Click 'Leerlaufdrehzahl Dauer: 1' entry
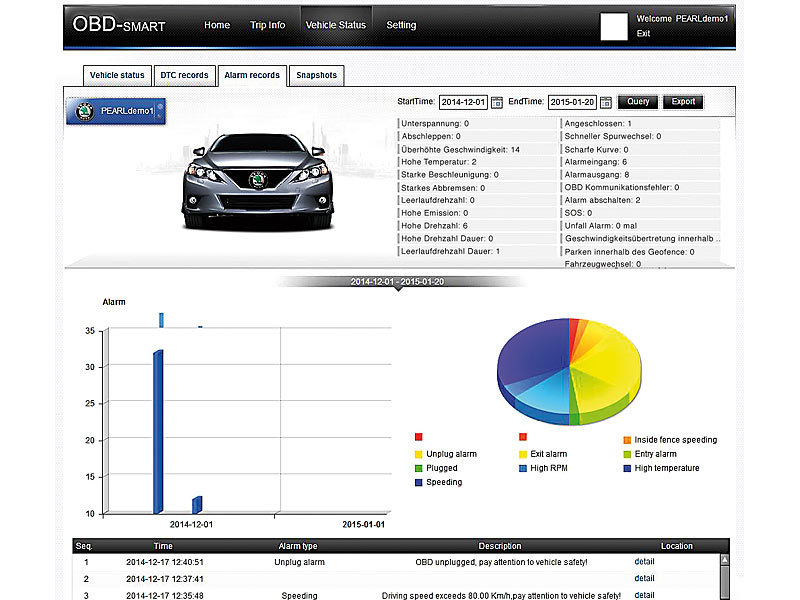The image size is (800, 600). [450, 251]
